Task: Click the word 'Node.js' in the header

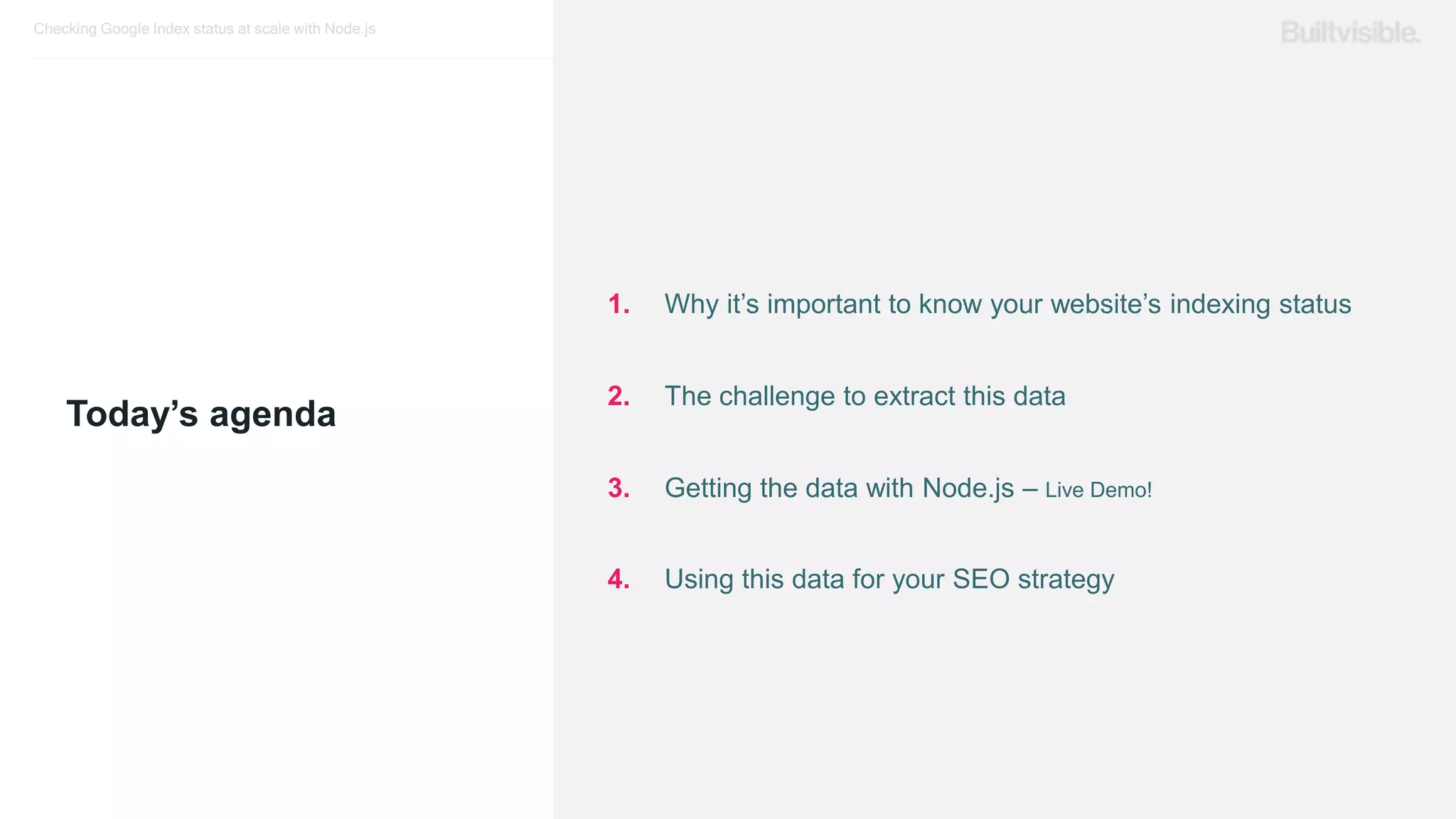Action: click(x=350, y=29)
